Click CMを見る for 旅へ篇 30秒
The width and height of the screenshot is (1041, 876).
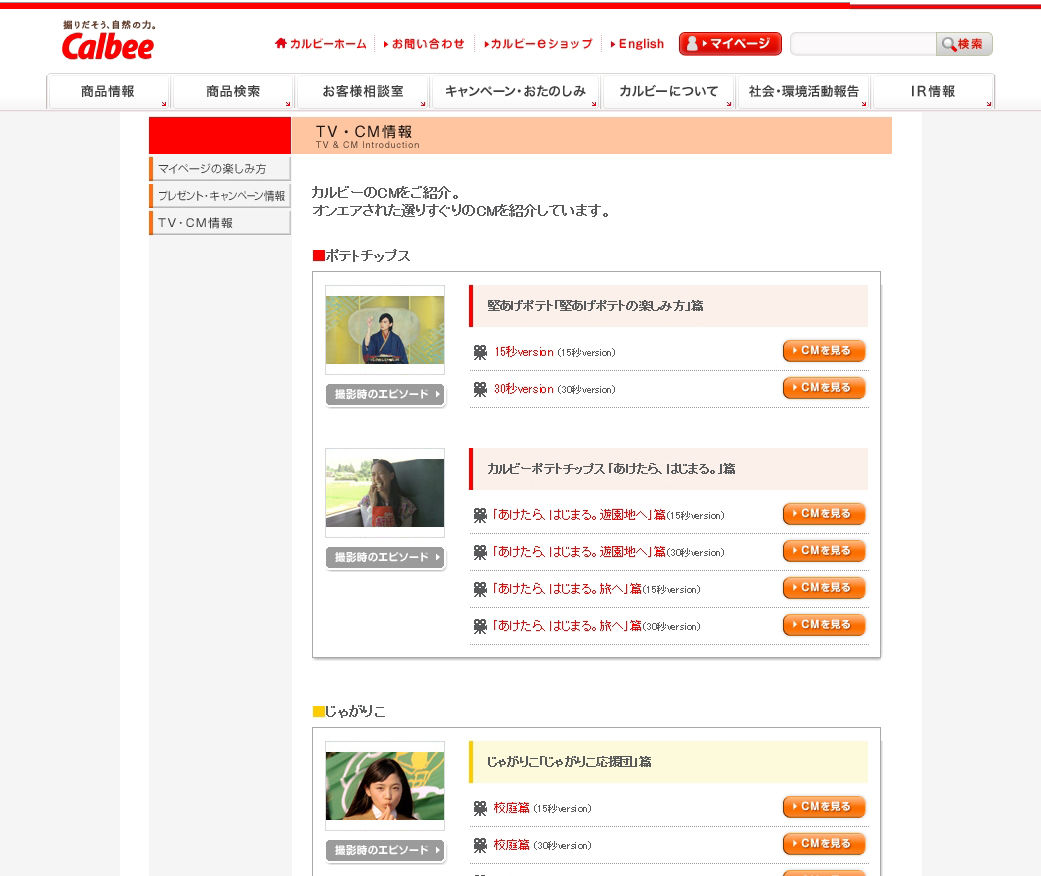click(x=824, y=625)
